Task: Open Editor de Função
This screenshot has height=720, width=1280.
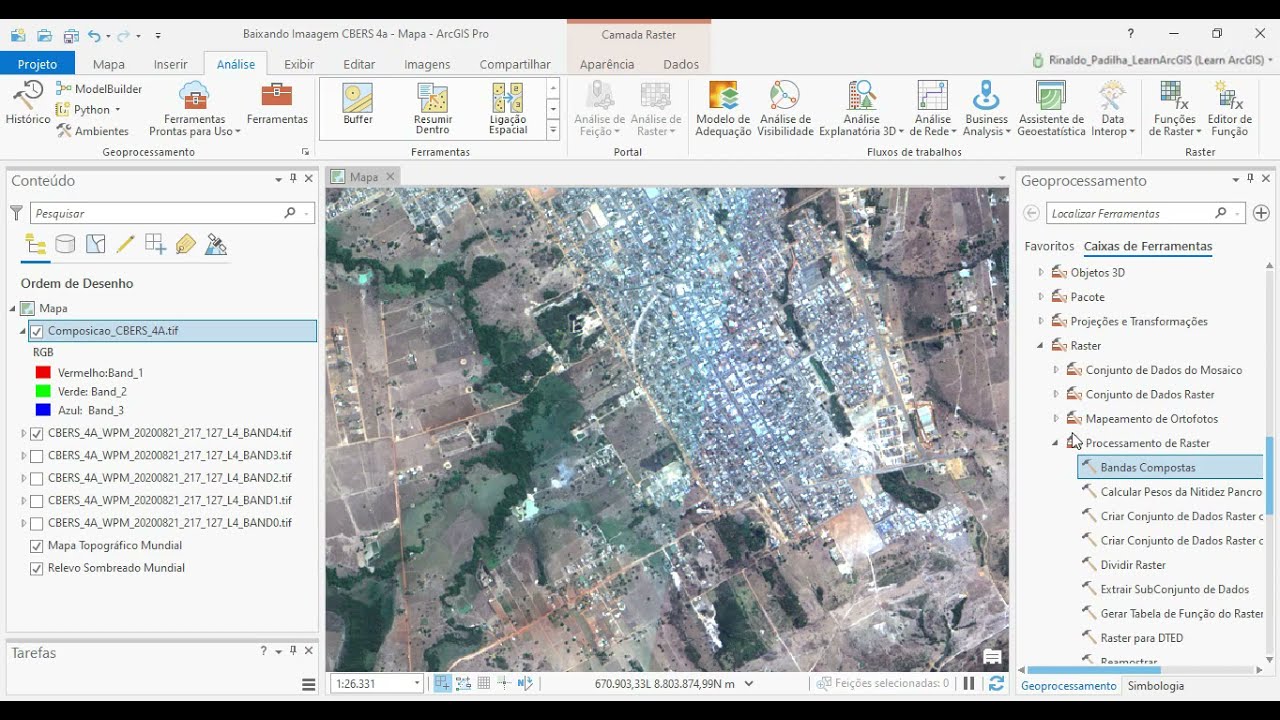Action: click(1229, 109)
